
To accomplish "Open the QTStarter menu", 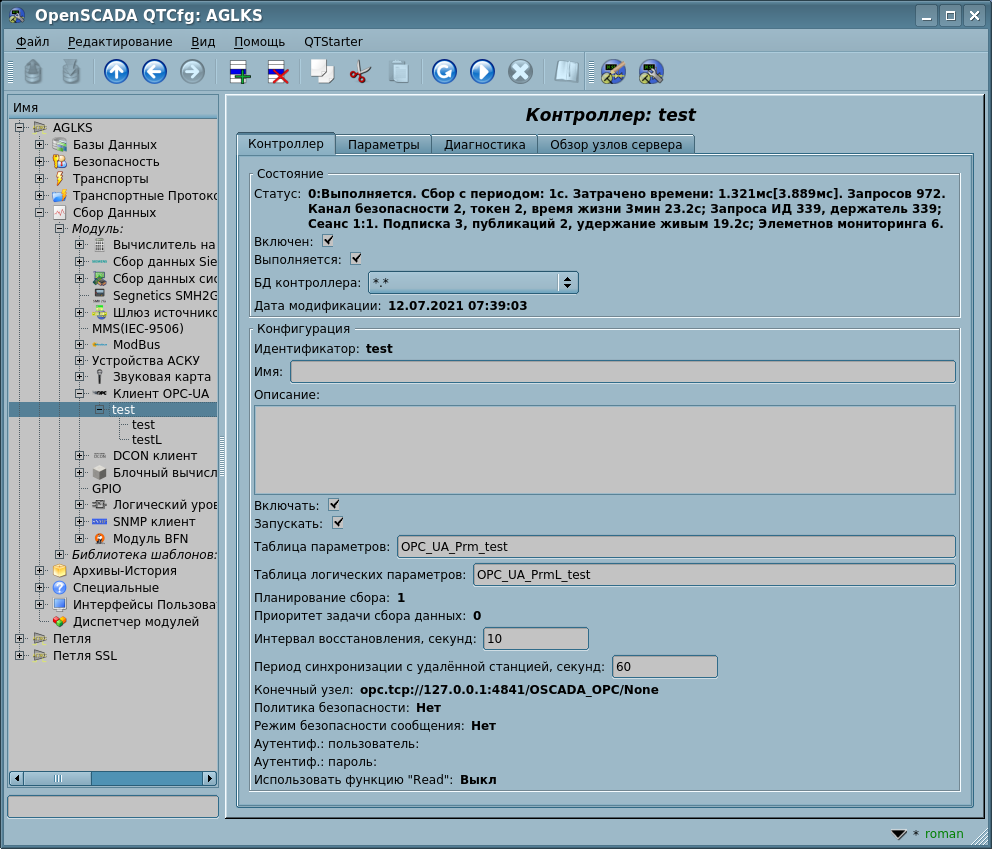I will pyautogui.click(x=333, y=42).
